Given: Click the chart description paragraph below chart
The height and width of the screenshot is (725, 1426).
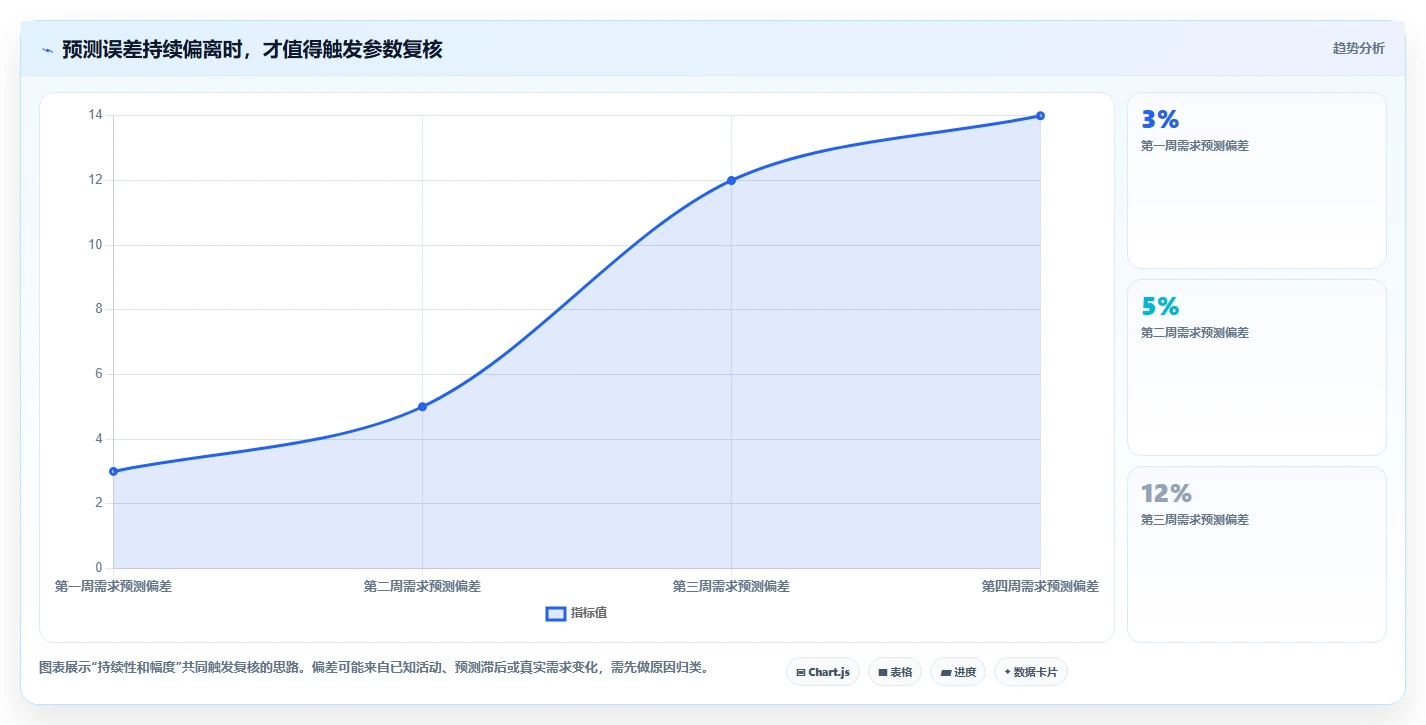Looking at the screenshot, I should pos(374,667).
